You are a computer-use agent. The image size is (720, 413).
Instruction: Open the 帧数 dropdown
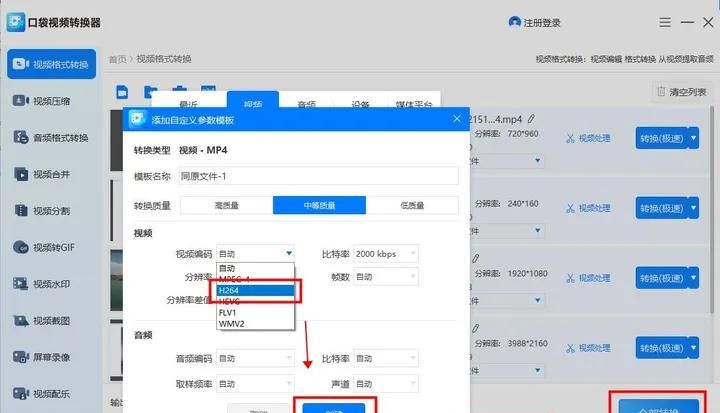coord(386,277)
